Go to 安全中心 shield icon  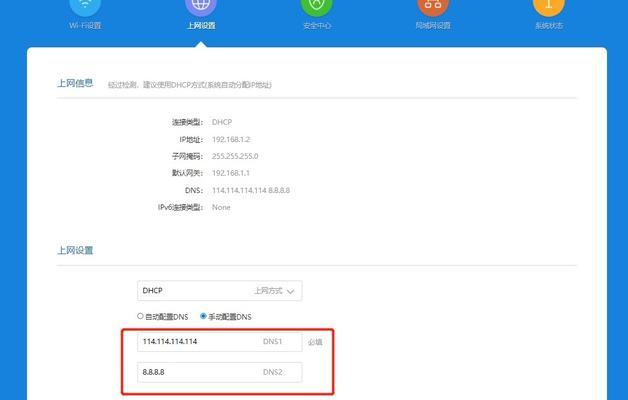click(x=317, y=8)
